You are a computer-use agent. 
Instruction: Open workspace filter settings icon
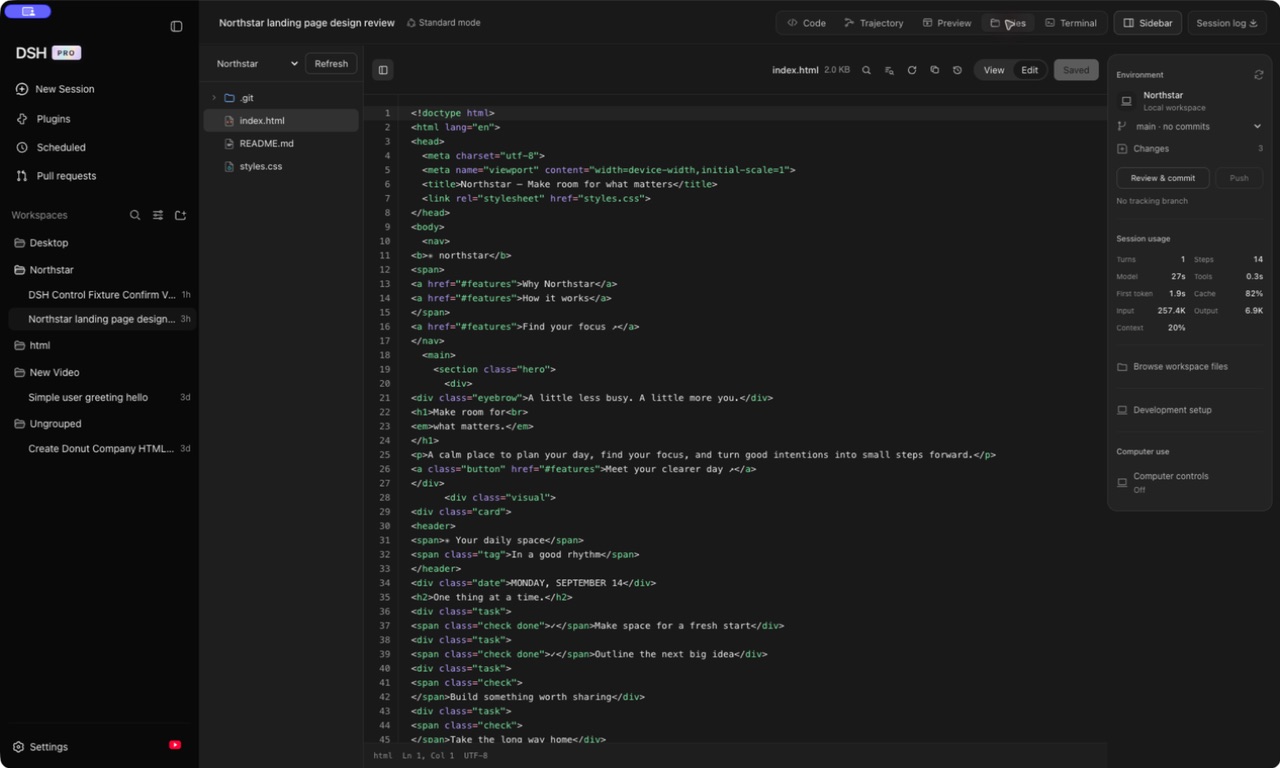pos(158,215)
